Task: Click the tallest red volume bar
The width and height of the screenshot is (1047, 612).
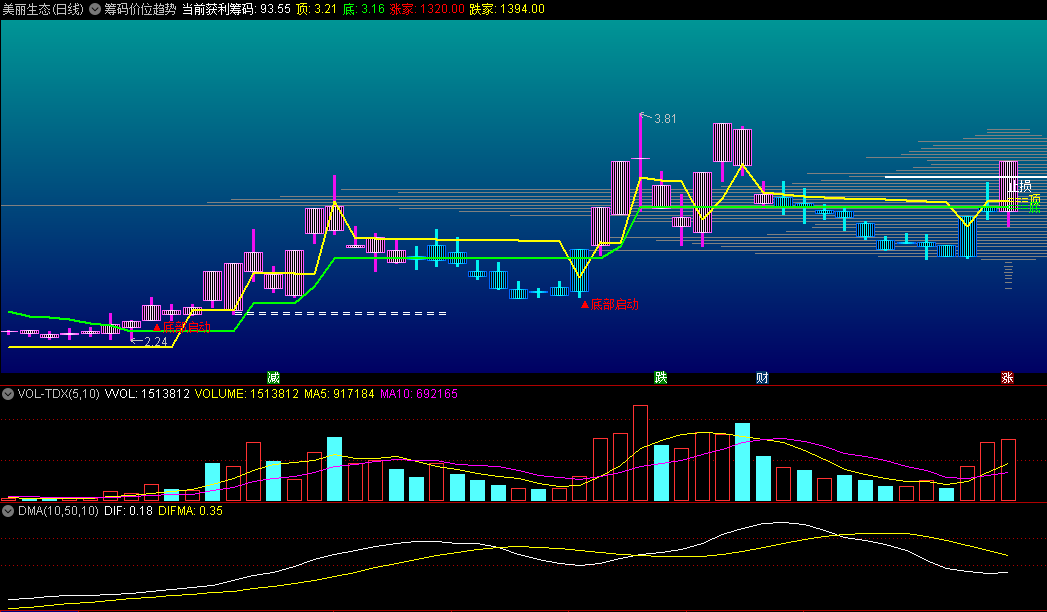Action: coord(640,453)
